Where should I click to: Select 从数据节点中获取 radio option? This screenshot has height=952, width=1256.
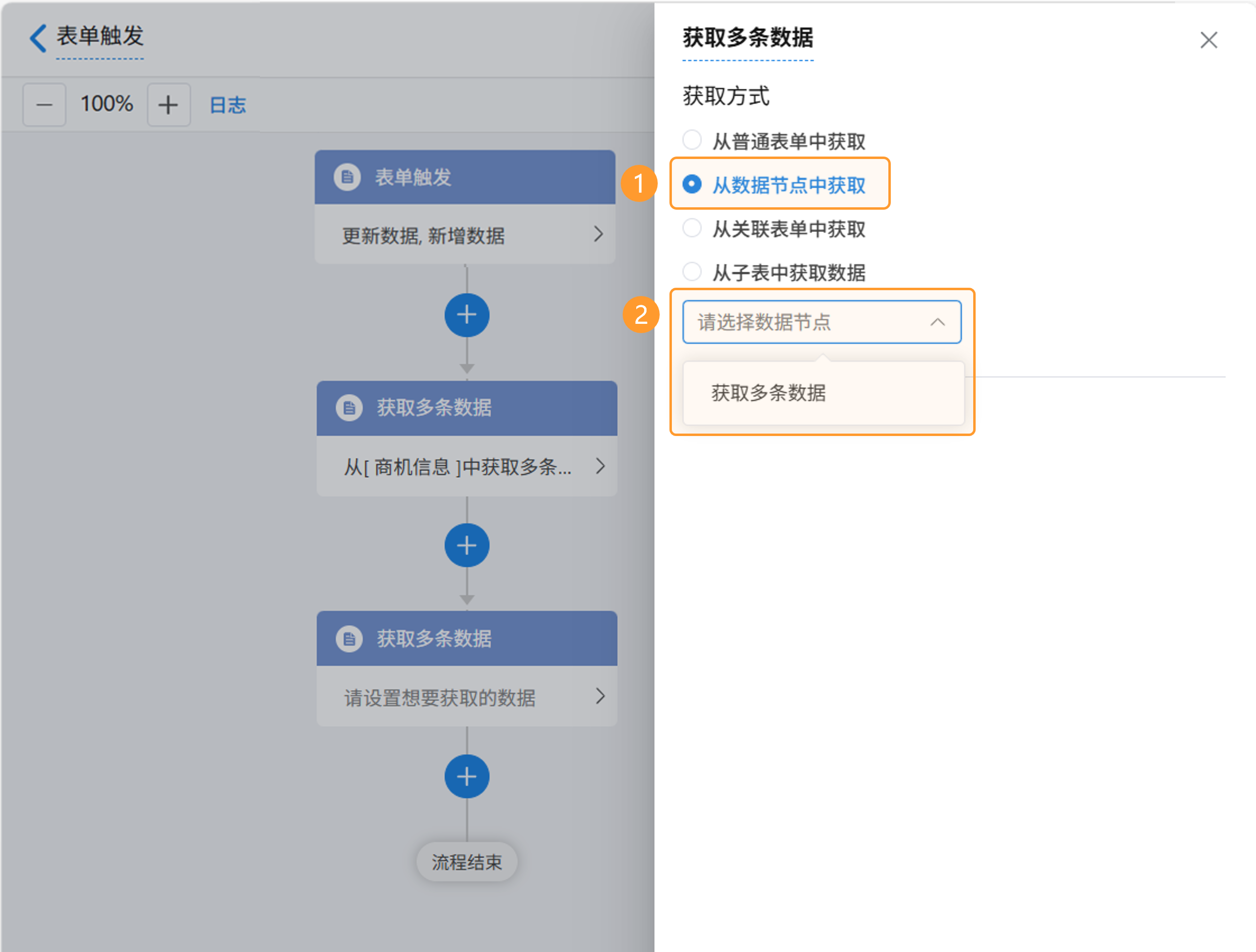pyautogui.click(x=691, y=184)
